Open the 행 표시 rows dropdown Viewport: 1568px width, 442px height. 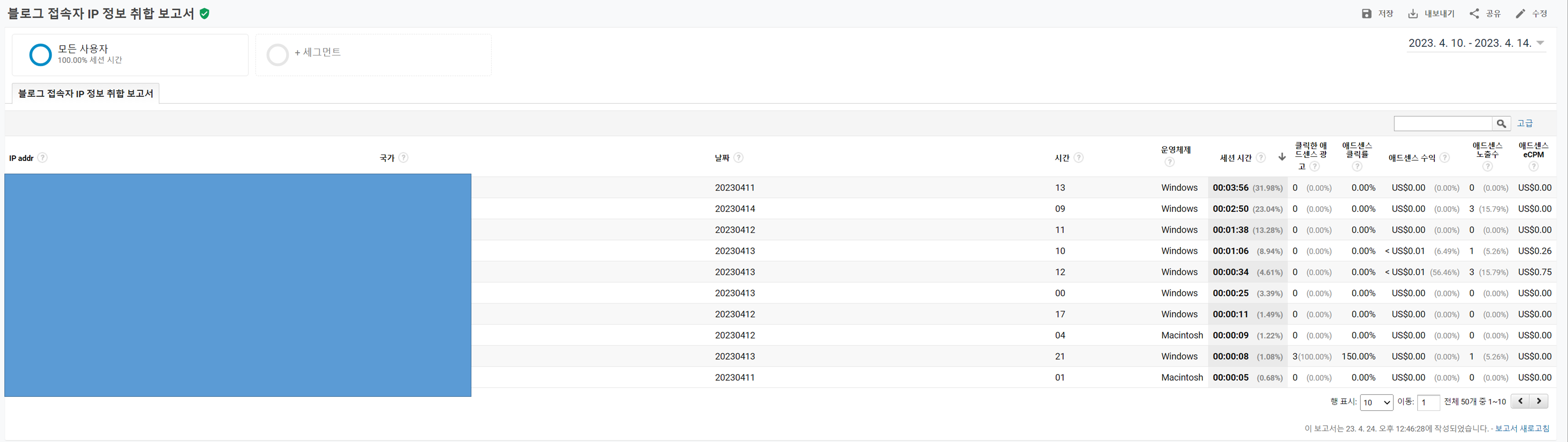(x=1376, y=402)
